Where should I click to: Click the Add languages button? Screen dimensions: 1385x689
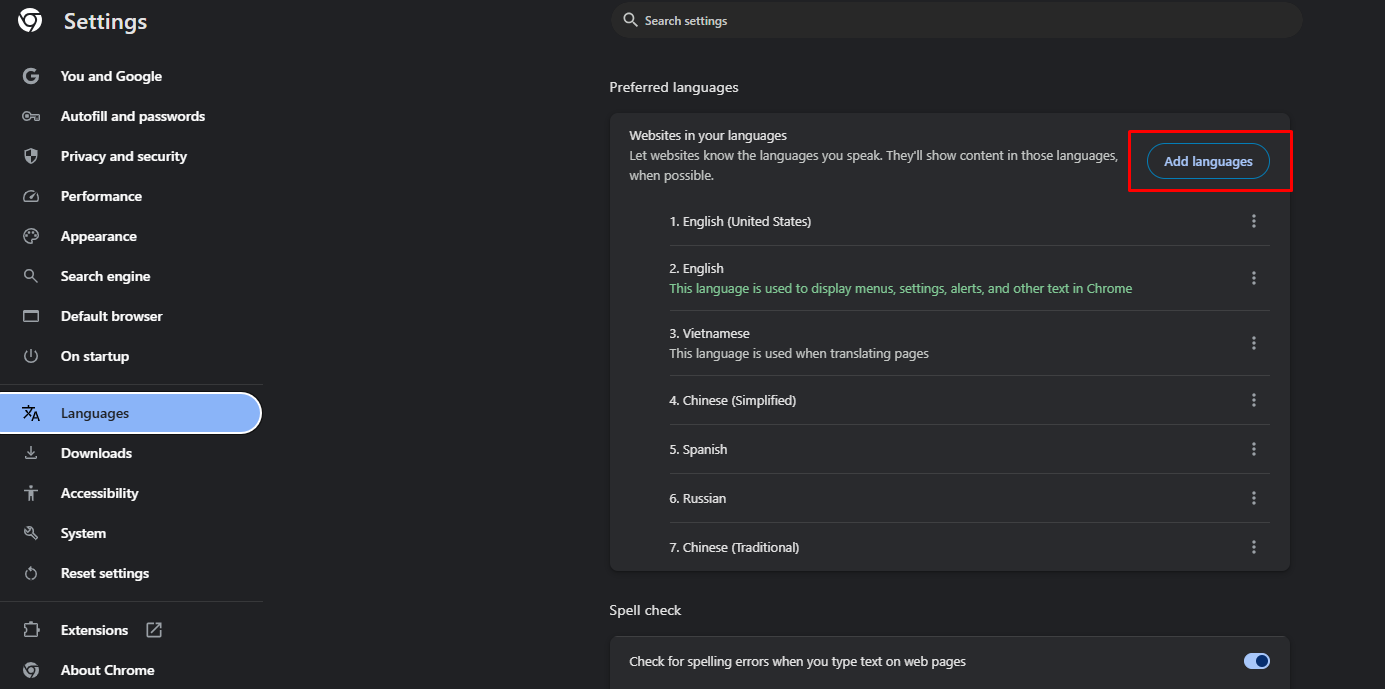pos(1208,161)
